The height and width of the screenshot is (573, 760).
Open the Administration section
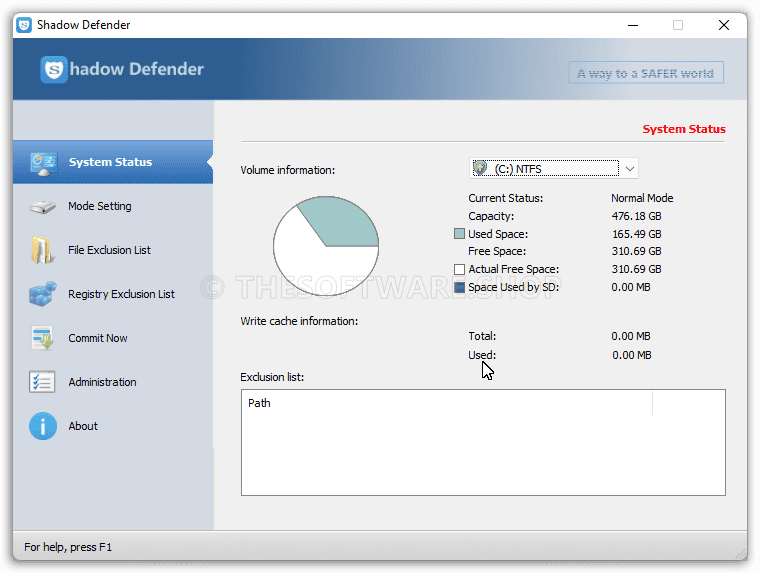pos(113,382)
